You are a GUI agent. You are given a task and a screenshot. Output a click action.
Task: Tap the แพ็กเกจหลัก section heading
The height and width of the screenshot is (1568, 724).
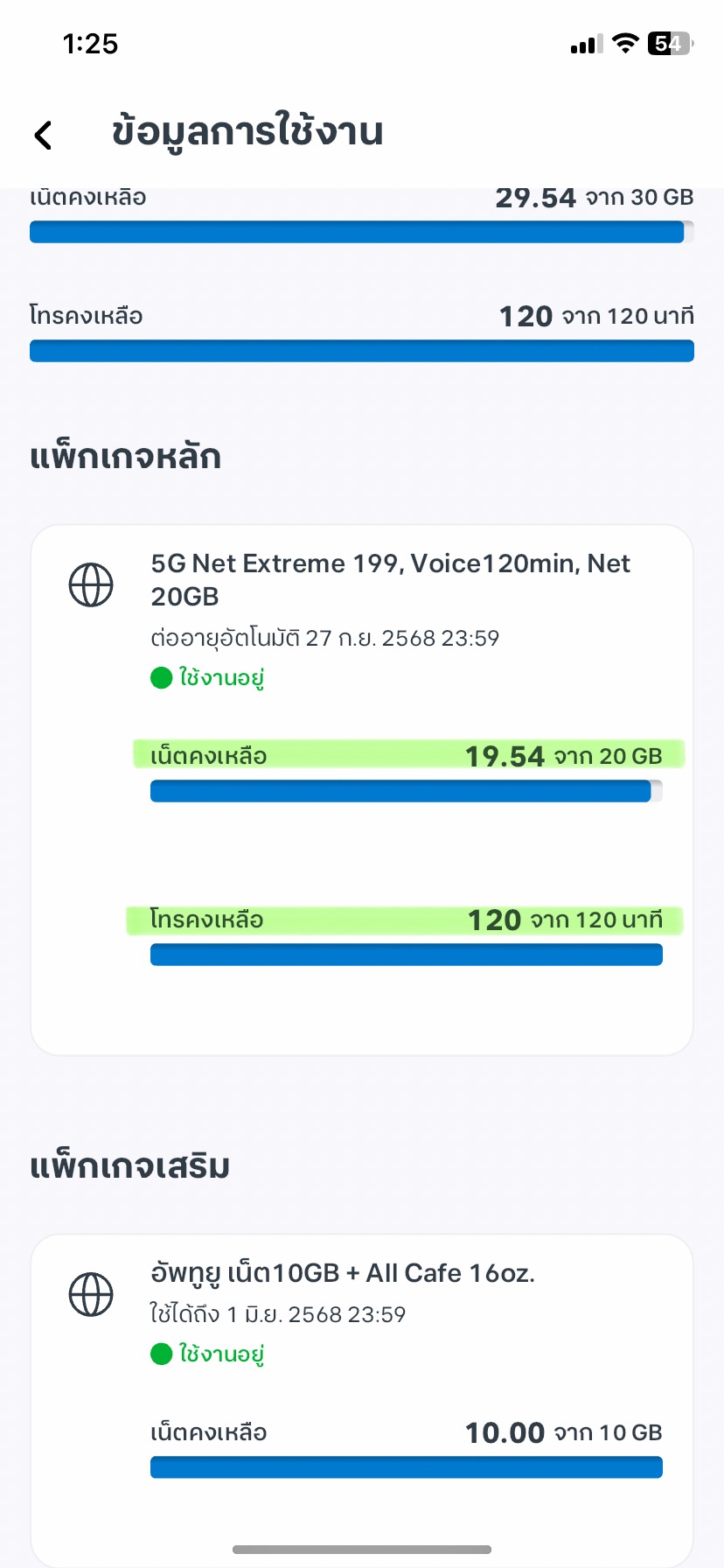point(125,457)
